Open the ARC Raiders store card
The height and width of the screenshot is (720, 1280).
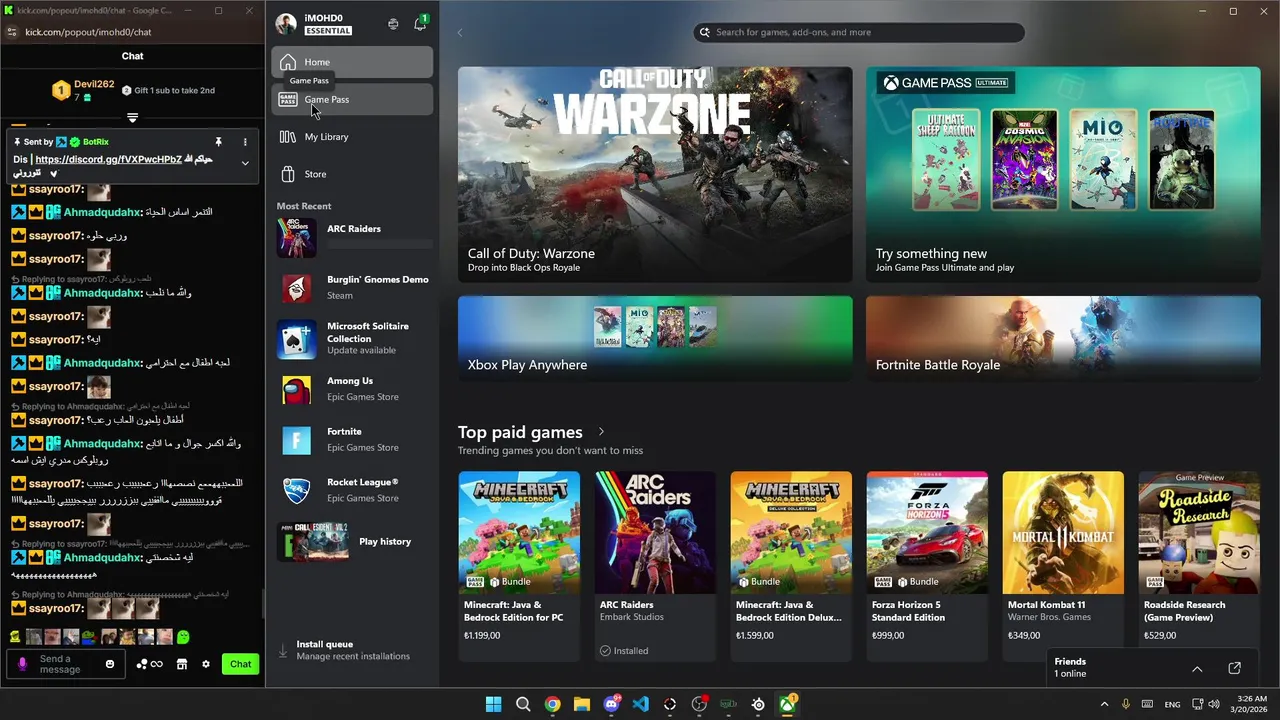(x=655, y=566)
